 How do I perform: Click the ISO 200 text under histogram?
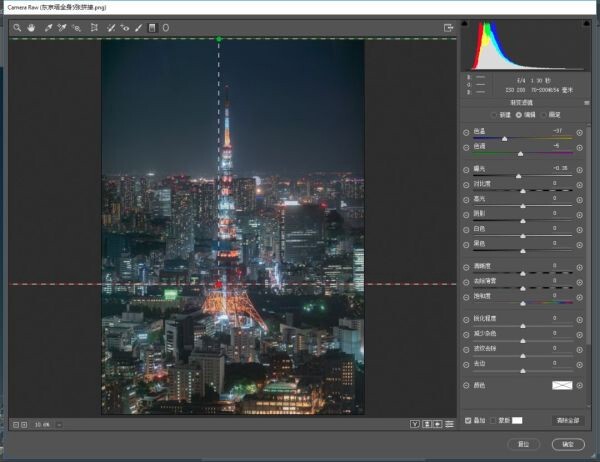[515, 90]
